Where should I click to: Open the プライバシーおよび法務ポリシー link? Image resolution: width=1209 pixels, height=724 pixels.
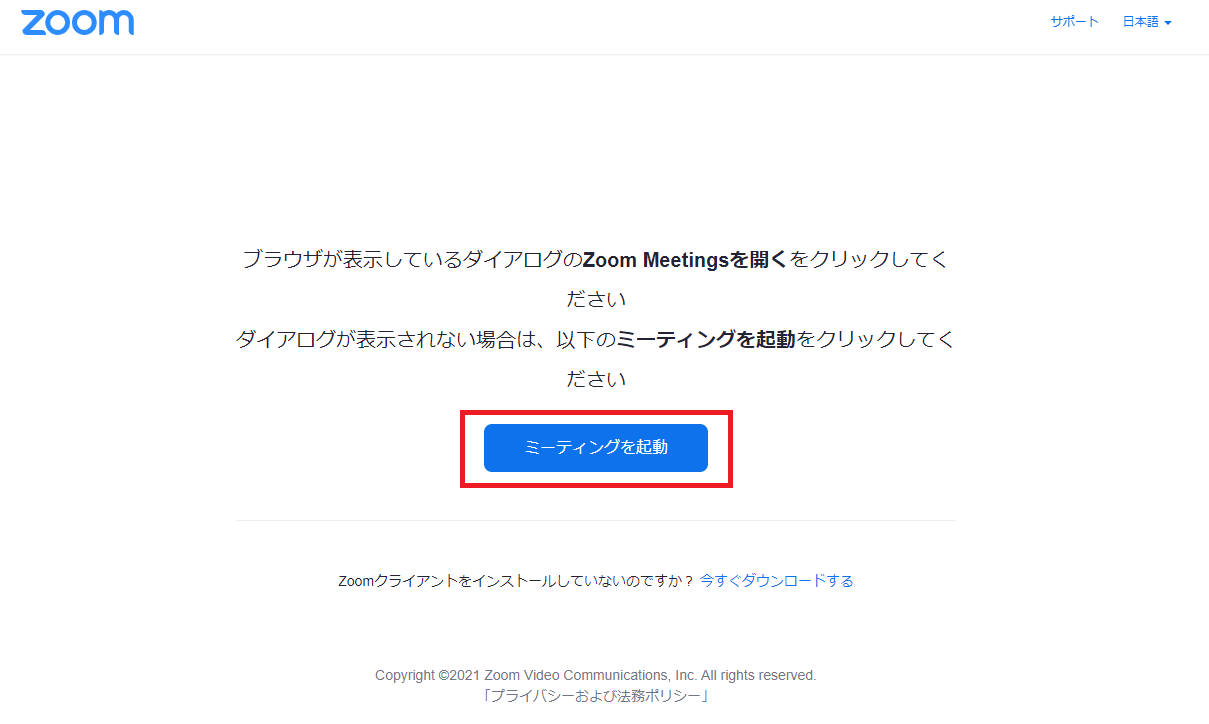point(596,696)
